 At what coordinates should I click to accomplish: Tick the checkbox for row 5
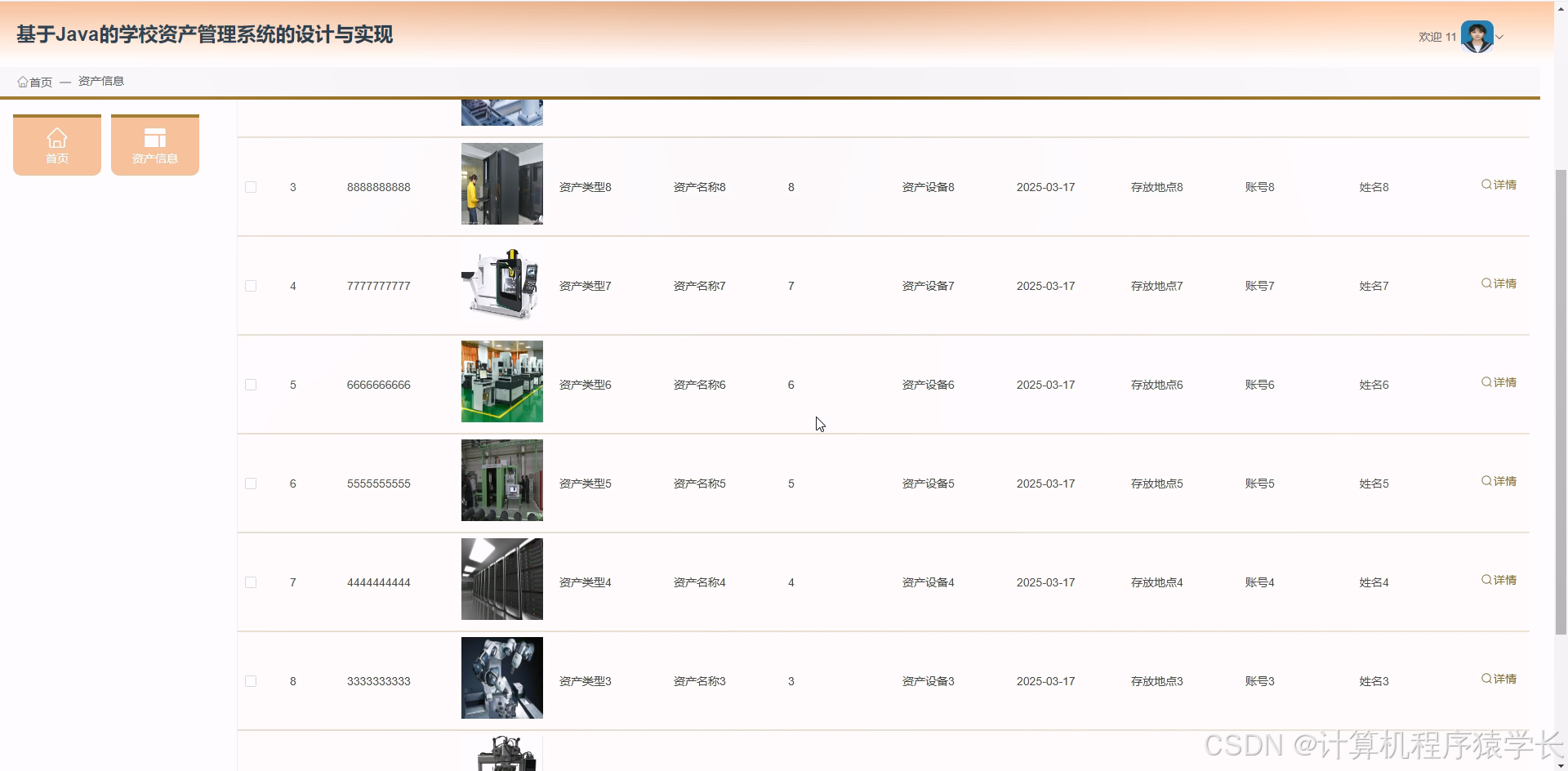tap(251, 385)
